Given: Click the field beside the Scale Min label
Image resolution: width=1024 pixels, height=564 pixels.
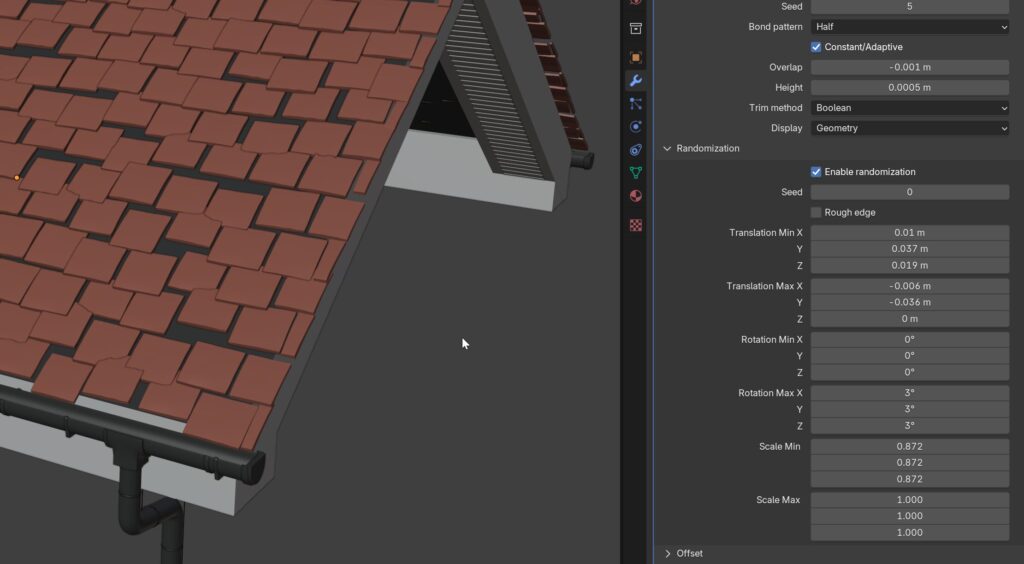Looking at the screenshot, I should pyautogui.click(x=910, y=446).
